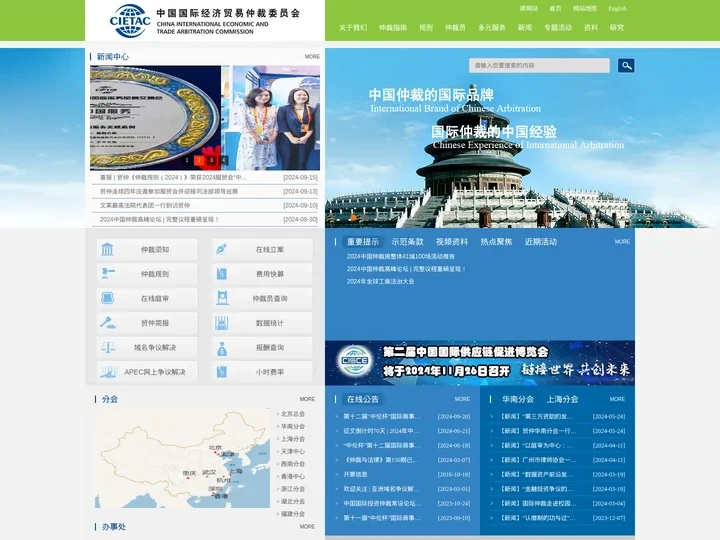Select the 热点聚焦 tab
Image resolution: width=720 pixels, height=540 pixels.
[496, 242]
